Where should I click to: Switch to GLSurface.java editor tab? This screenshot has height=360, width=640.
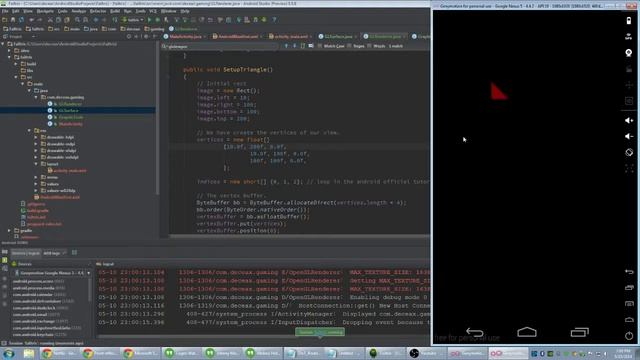(338, 36)
